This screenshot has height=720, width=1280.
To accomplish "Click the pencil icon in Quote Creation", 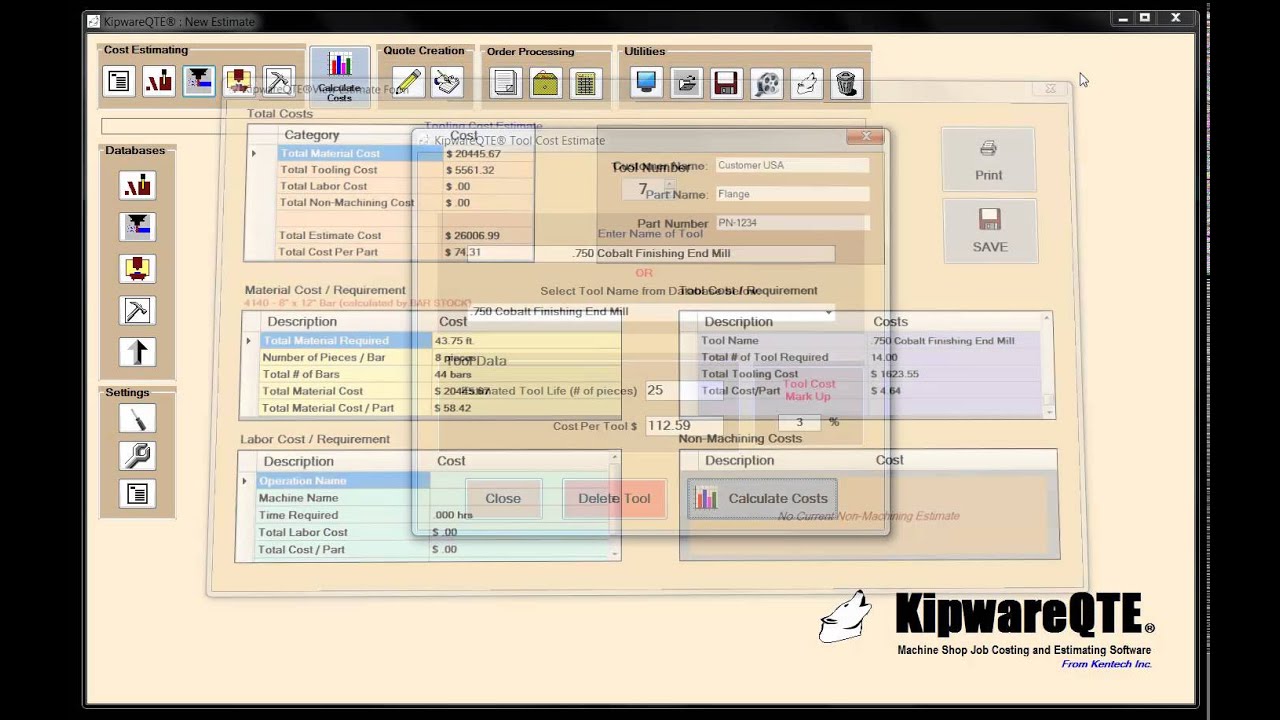I will point(407,82).
